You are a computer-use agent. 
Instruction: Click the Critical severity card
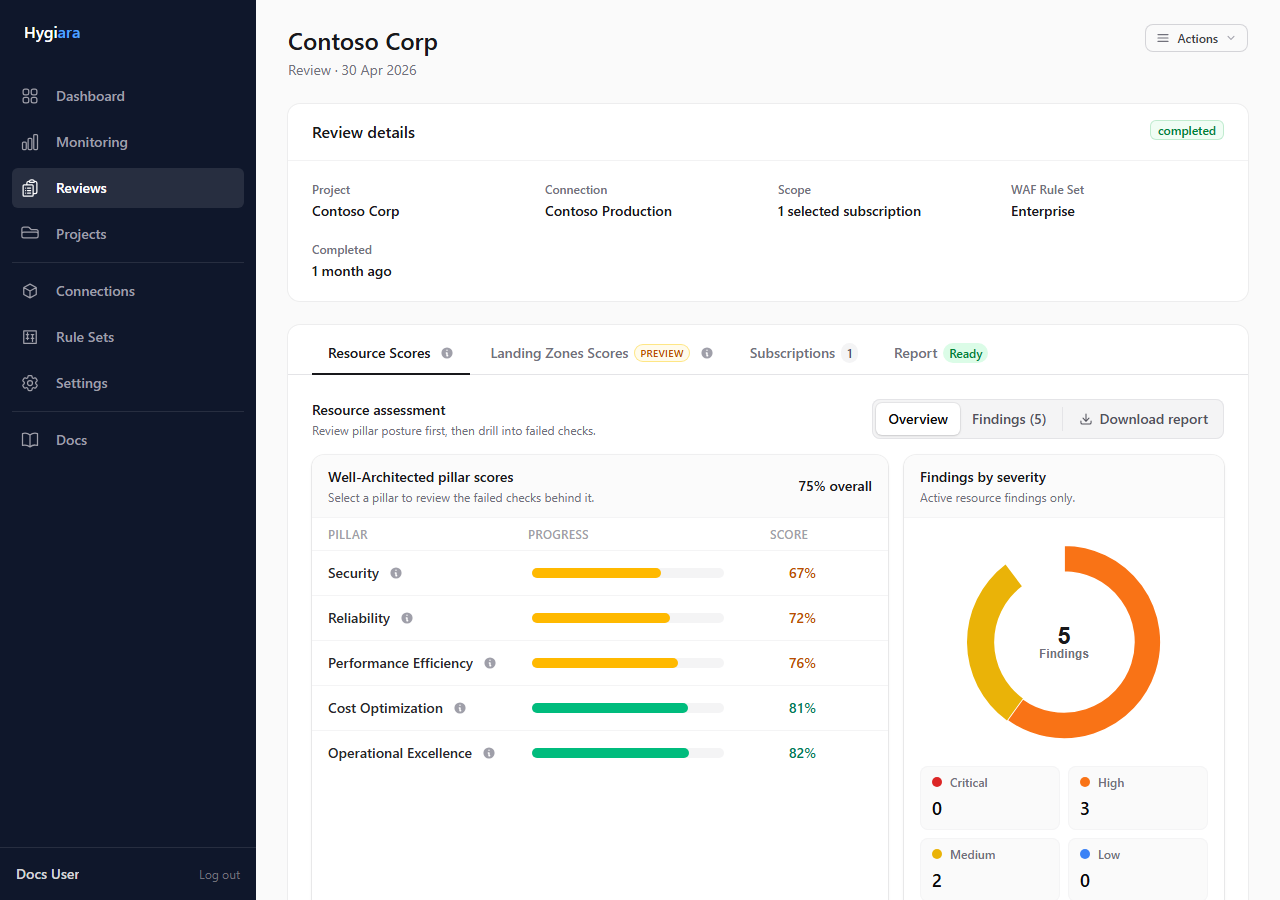pos(990,798)
